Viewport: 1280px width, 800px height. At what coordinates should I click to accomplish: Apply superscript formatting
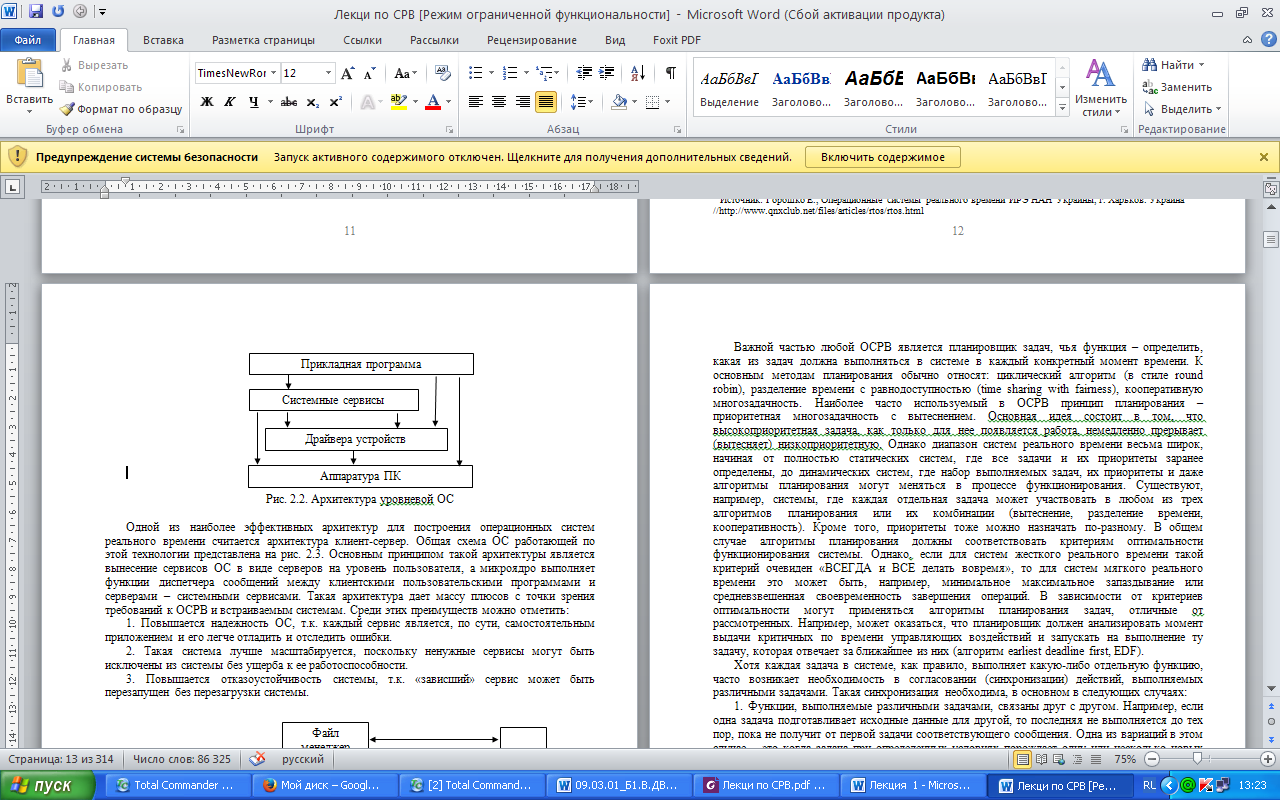tap(335, 102)
